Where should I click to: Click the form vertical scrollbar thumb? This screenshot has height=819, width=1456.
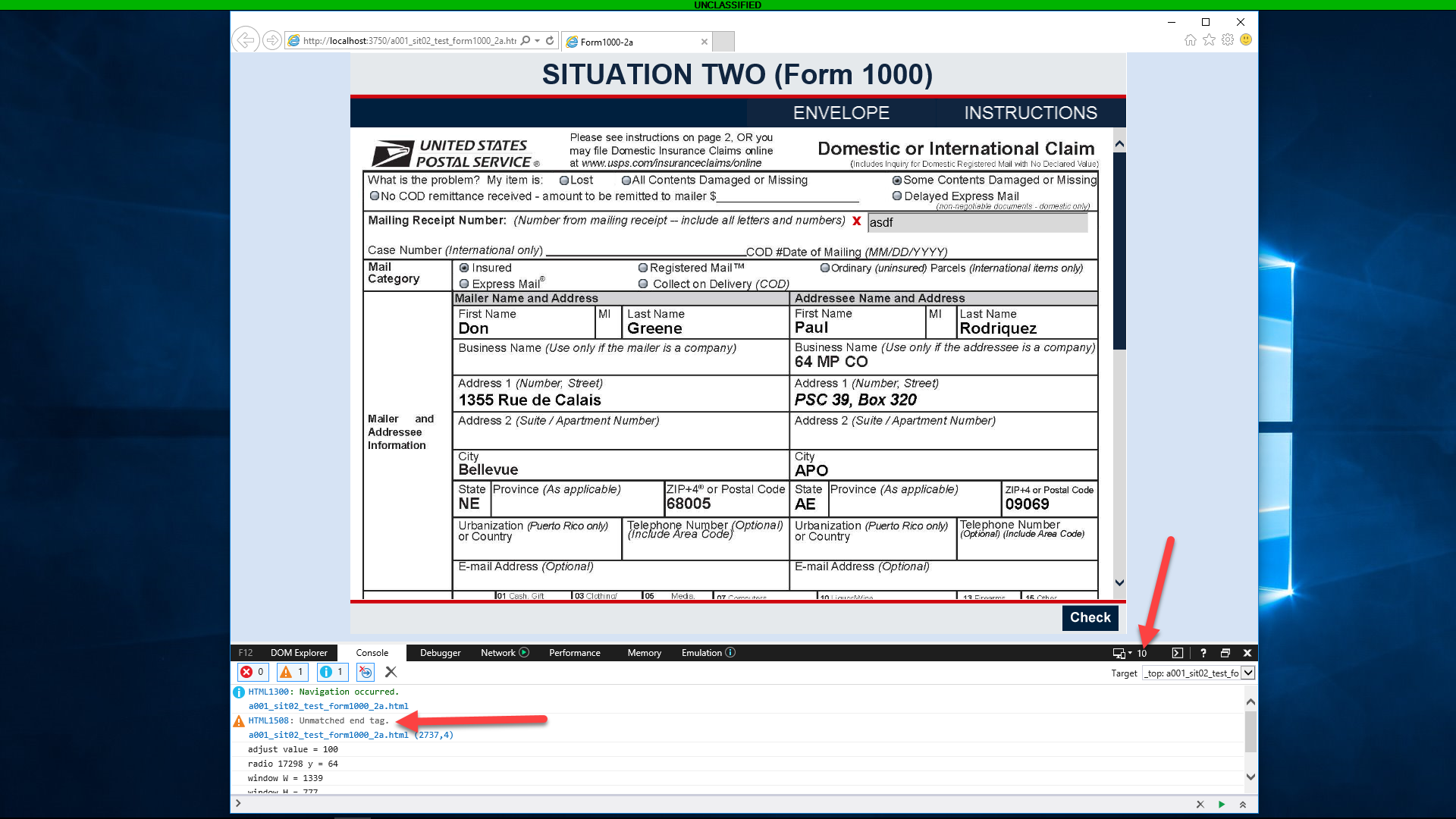tap(1119, 251)
